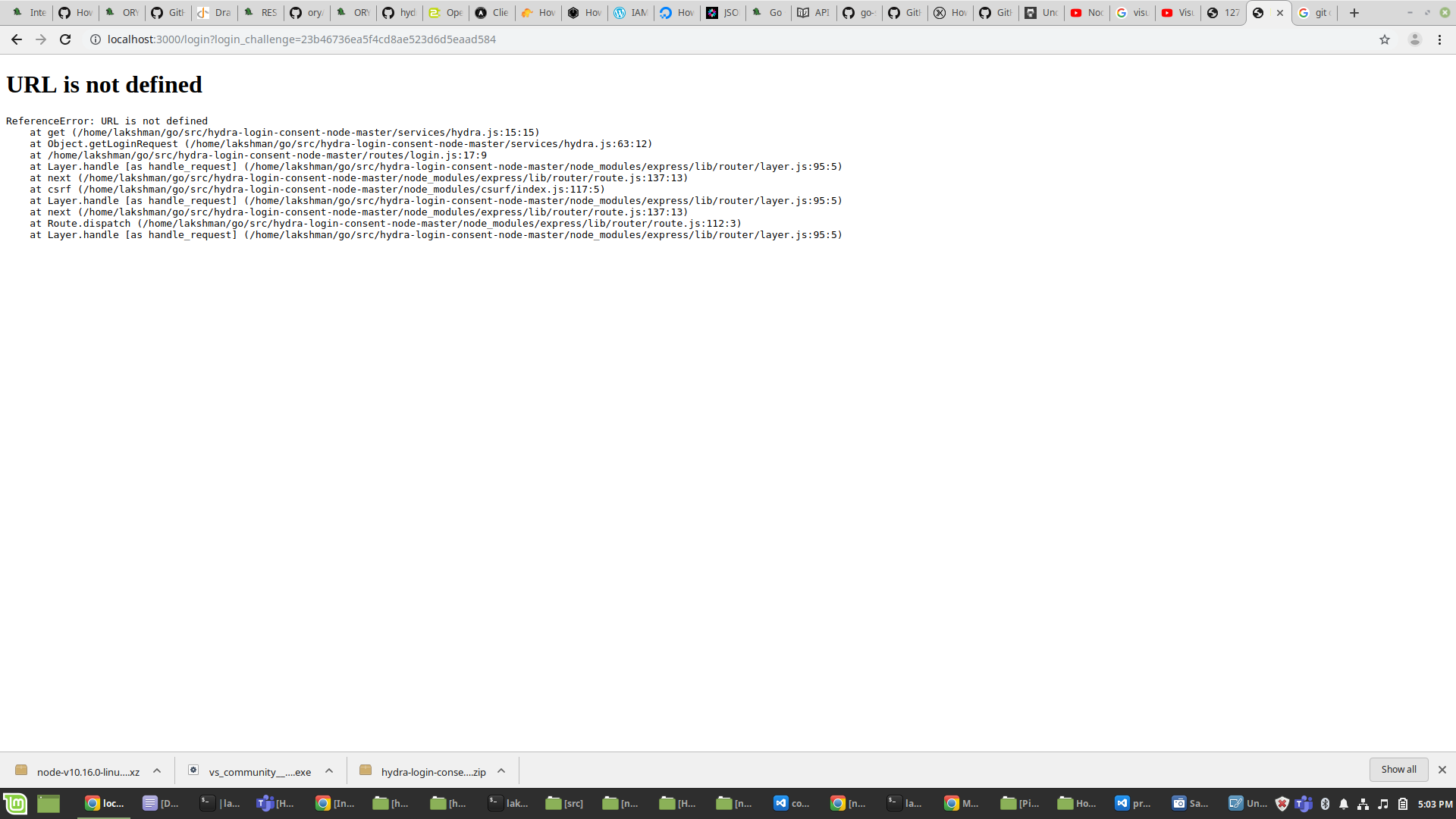The width and height of the screenshot is (1456, 819).
Task: Expand options for hydra-login-conse zip download
Action: click(x=501, y=770)
